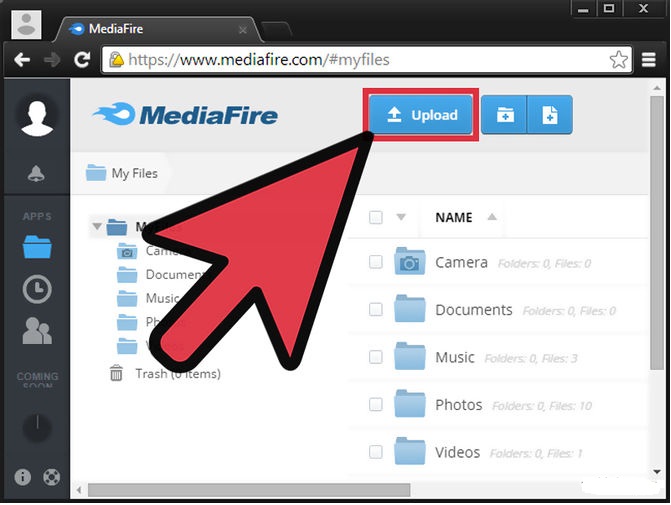Click the power-style icon in the dark sidebar
671x505 pixels.
pos(37,428)
